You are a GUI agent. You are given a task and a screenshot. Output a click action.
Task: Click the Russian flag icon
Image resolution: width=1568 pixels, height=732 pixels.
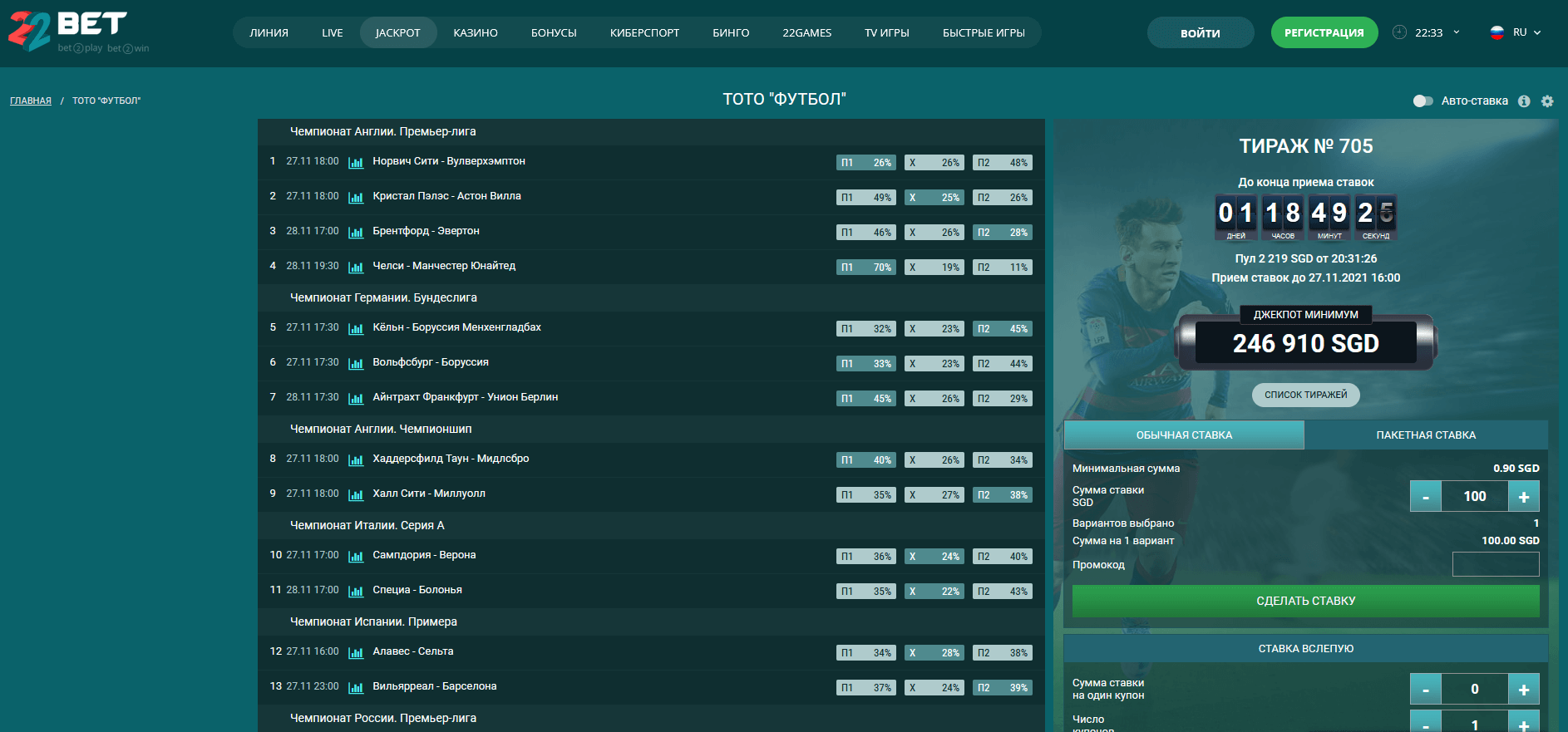pyautogui.click(x=1497, y=32)
